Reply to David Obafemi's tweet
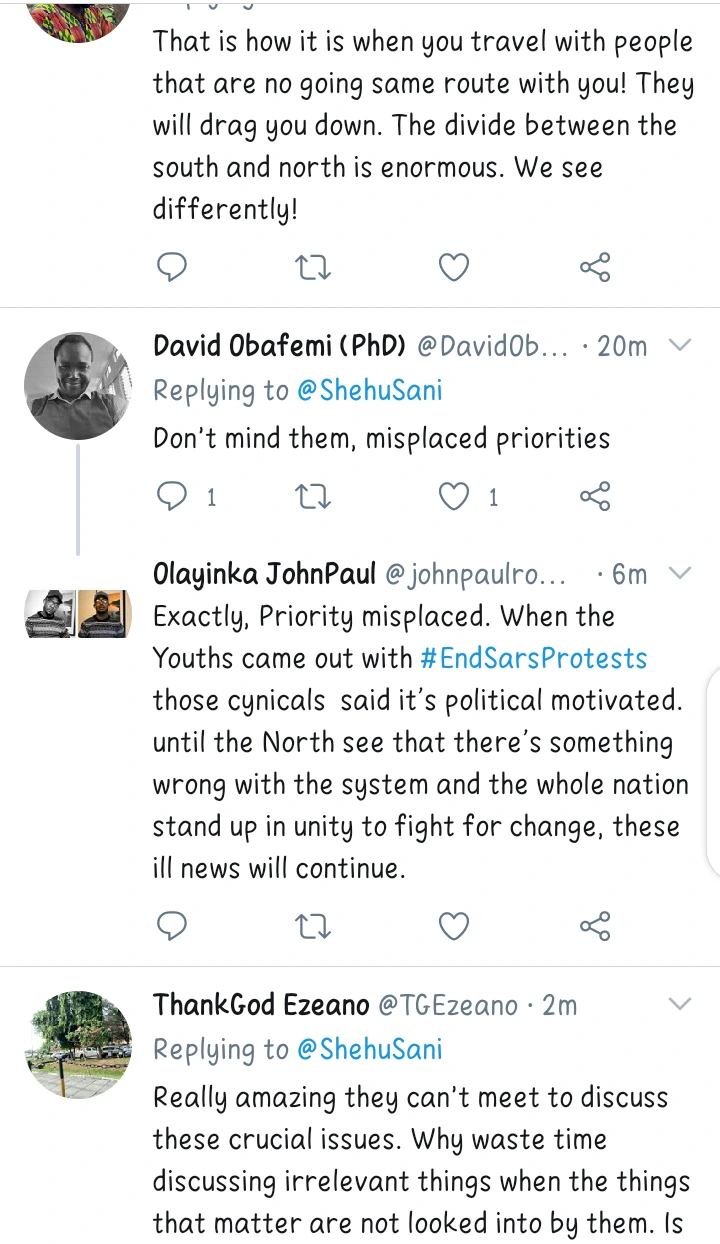 click(x=173, y=496)
